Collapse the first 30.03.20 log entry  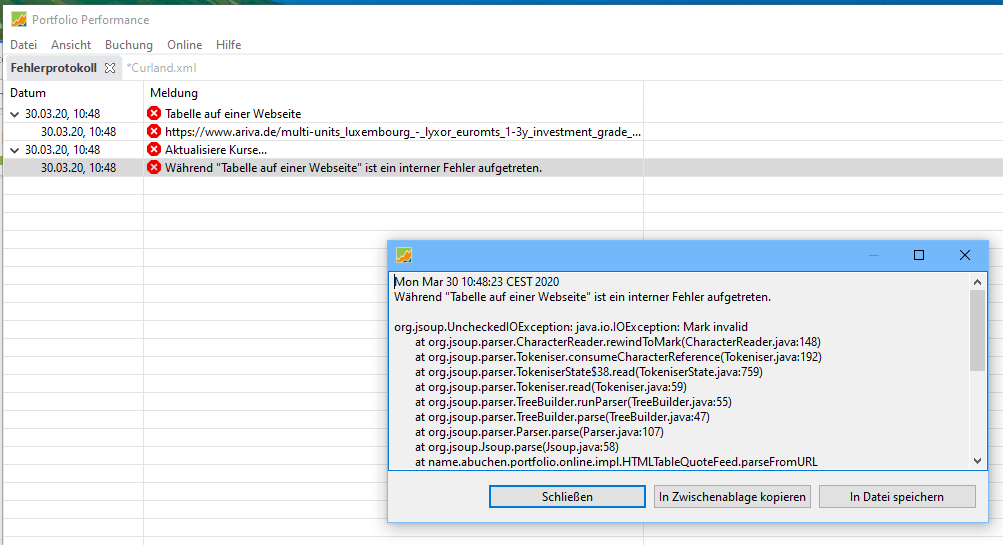click(14, 114)
